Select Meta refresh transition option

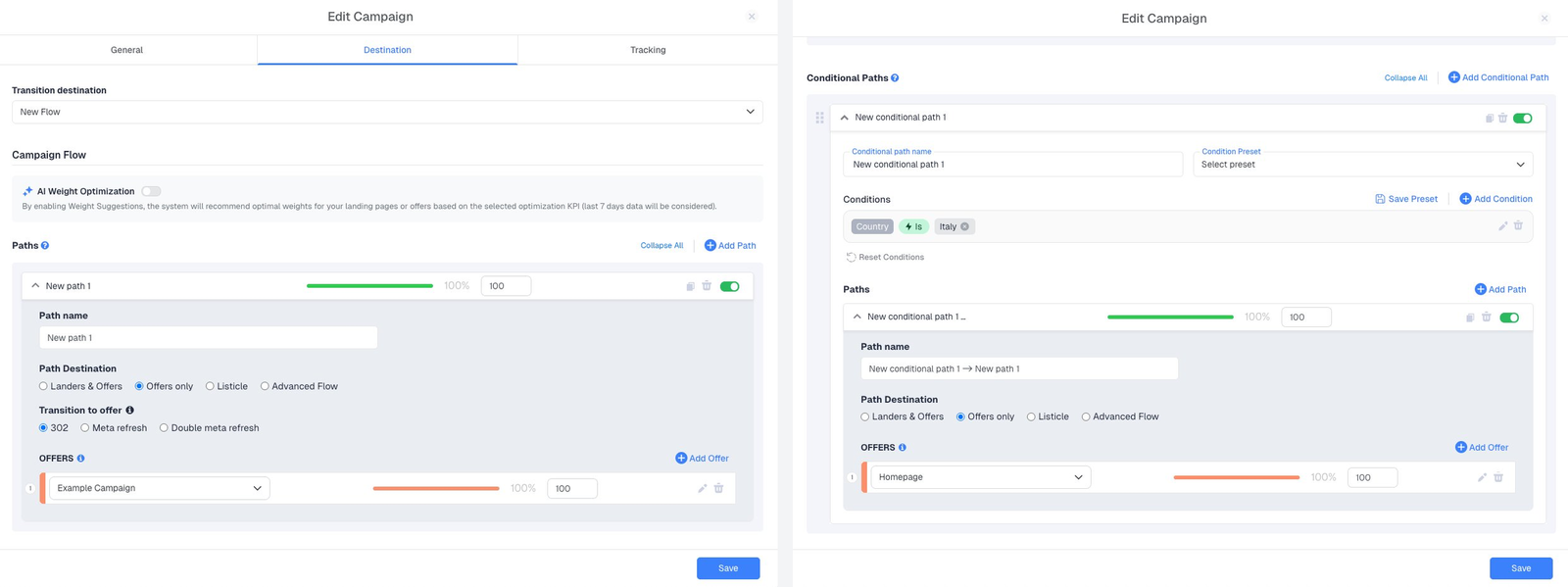click(x=85, y=428)
